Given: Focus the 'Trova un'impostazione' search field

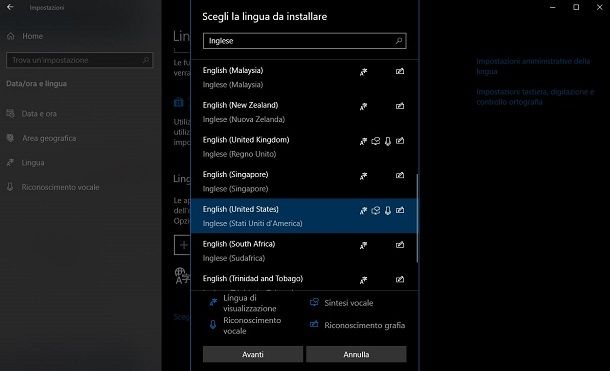Looking at the screenshot, I should pos(79,60).
